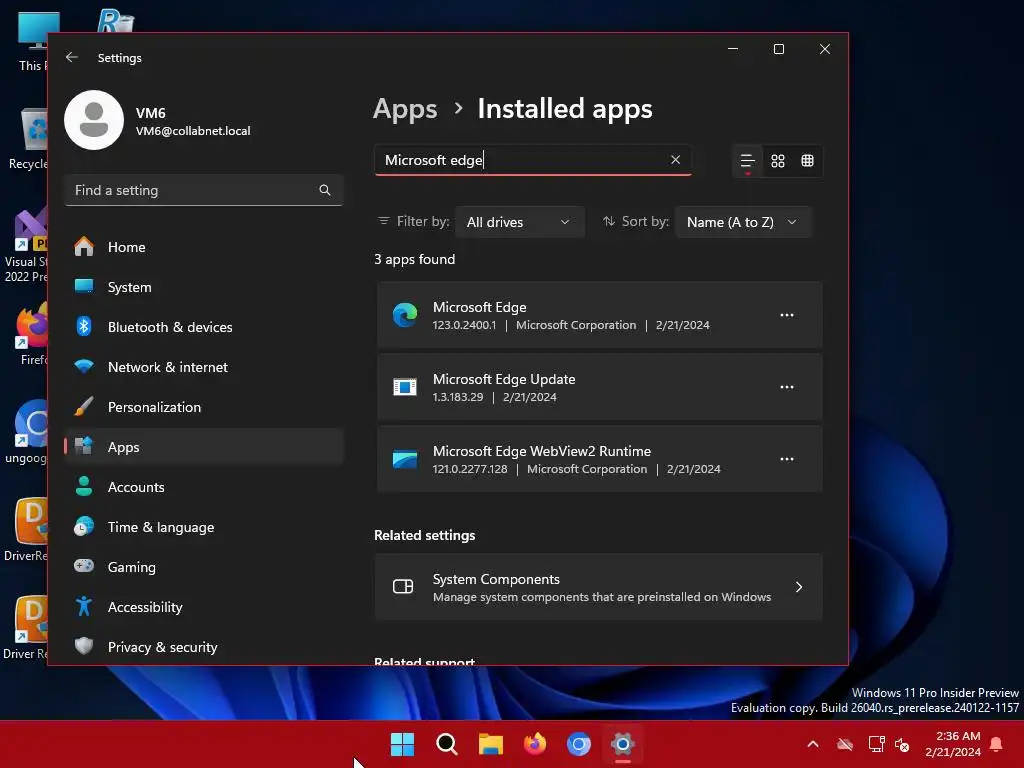This screenshot has height=768, width=1024.
Task: Click the Apps breadcrumb link
Action: coord(405,109)
